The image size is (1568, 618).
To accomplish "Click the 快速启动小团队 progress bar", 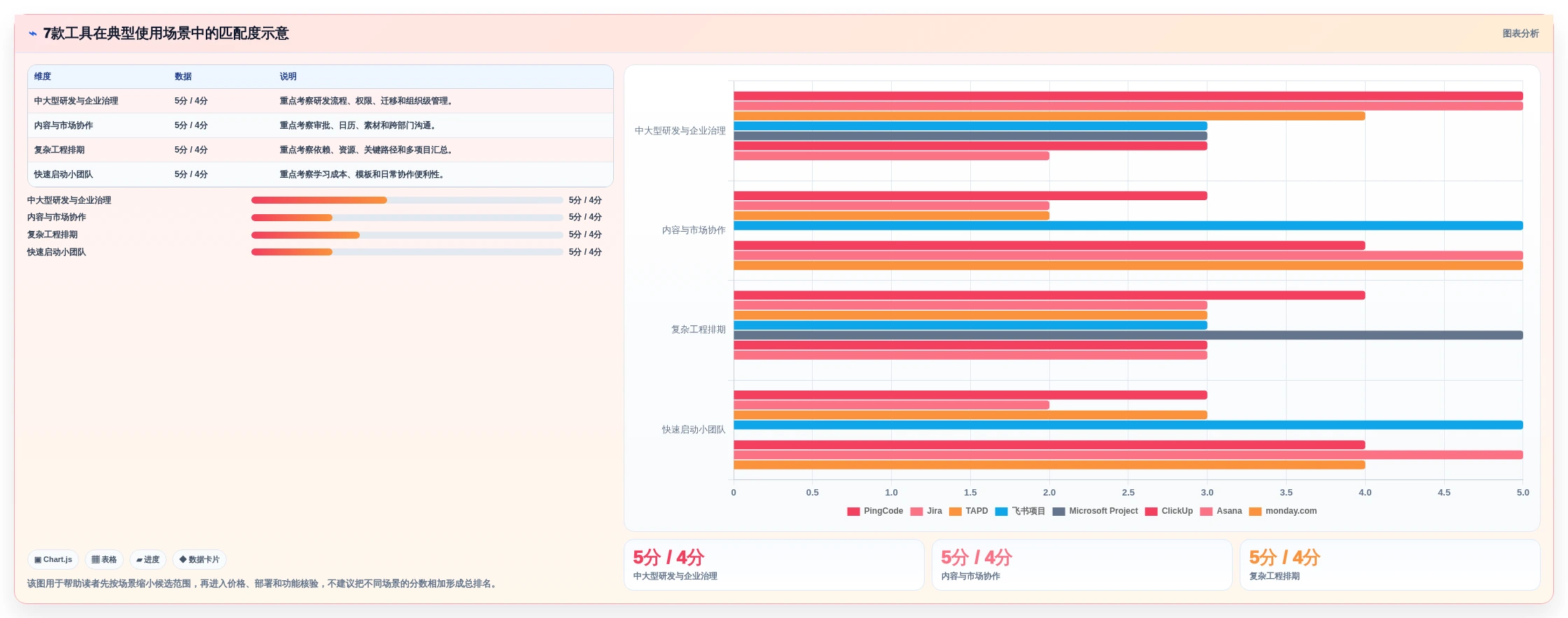I will [407, 252].
